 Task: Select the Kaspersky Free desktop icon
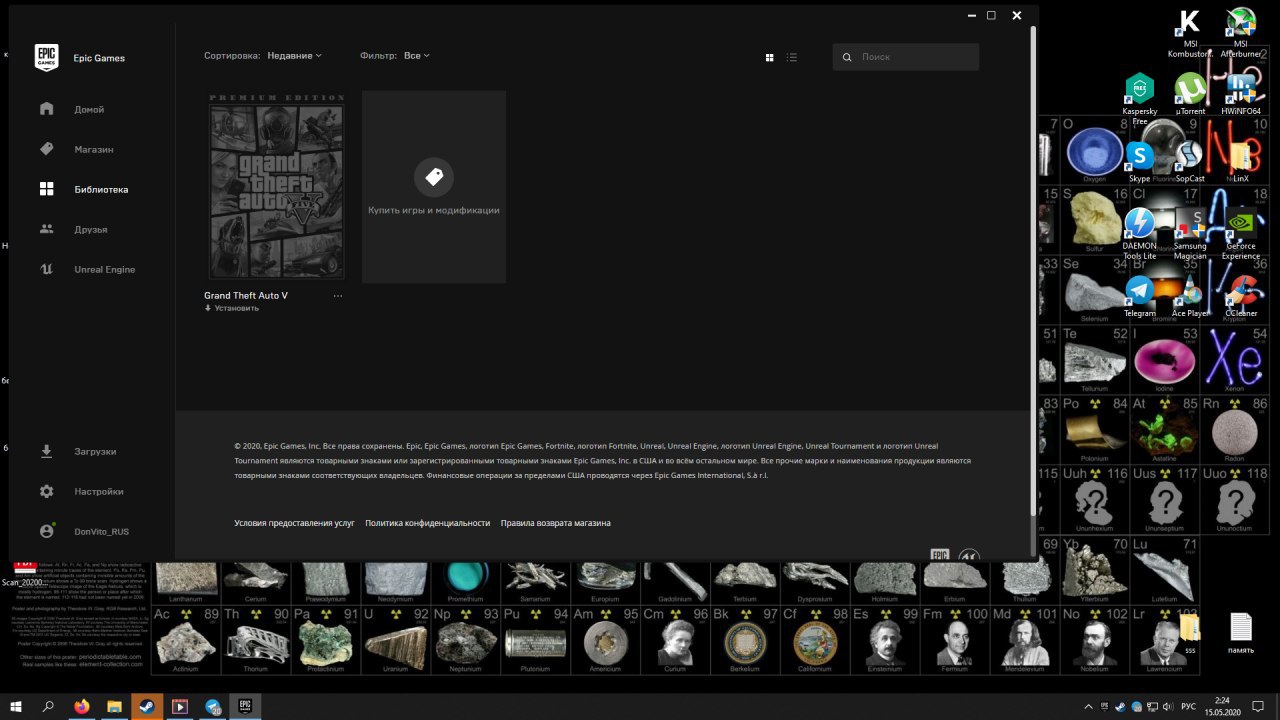coord(1140,99)
